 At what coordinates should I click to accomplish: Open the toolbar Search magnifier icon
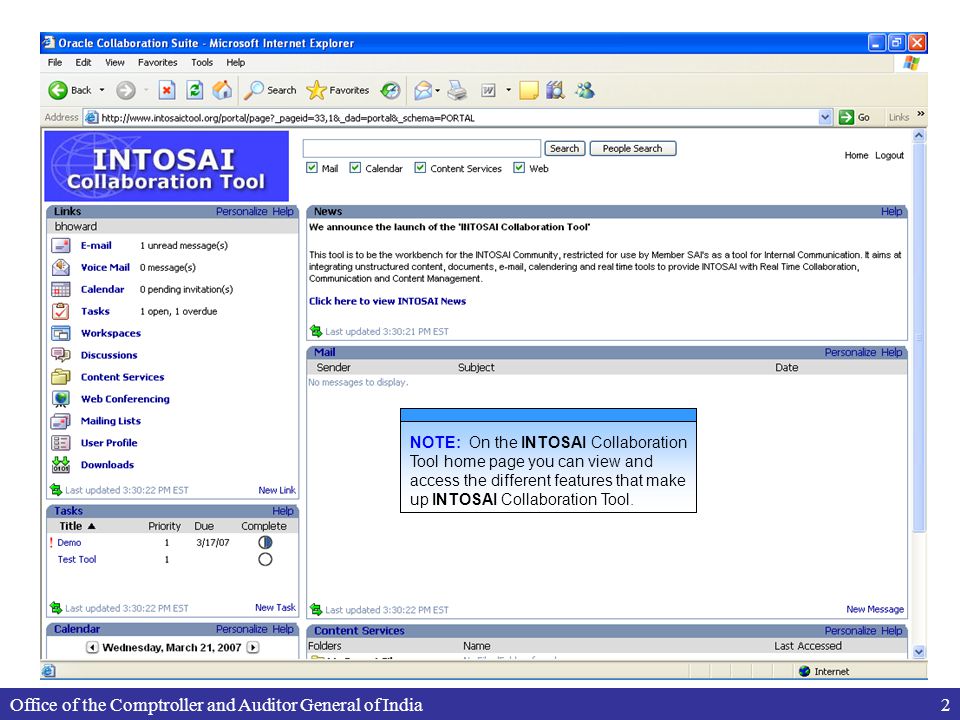coord(253,90)
